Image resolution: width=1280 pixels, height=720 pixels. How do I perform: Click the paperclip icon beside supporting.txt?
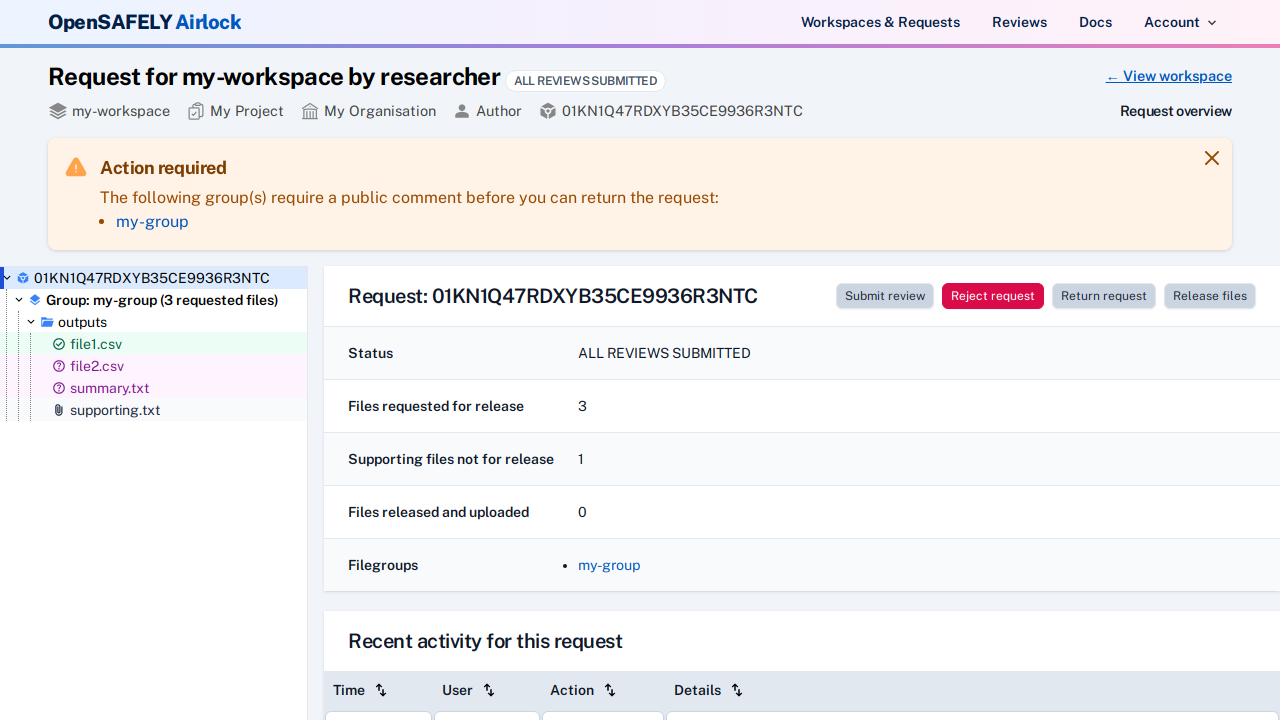coord(59,410)
